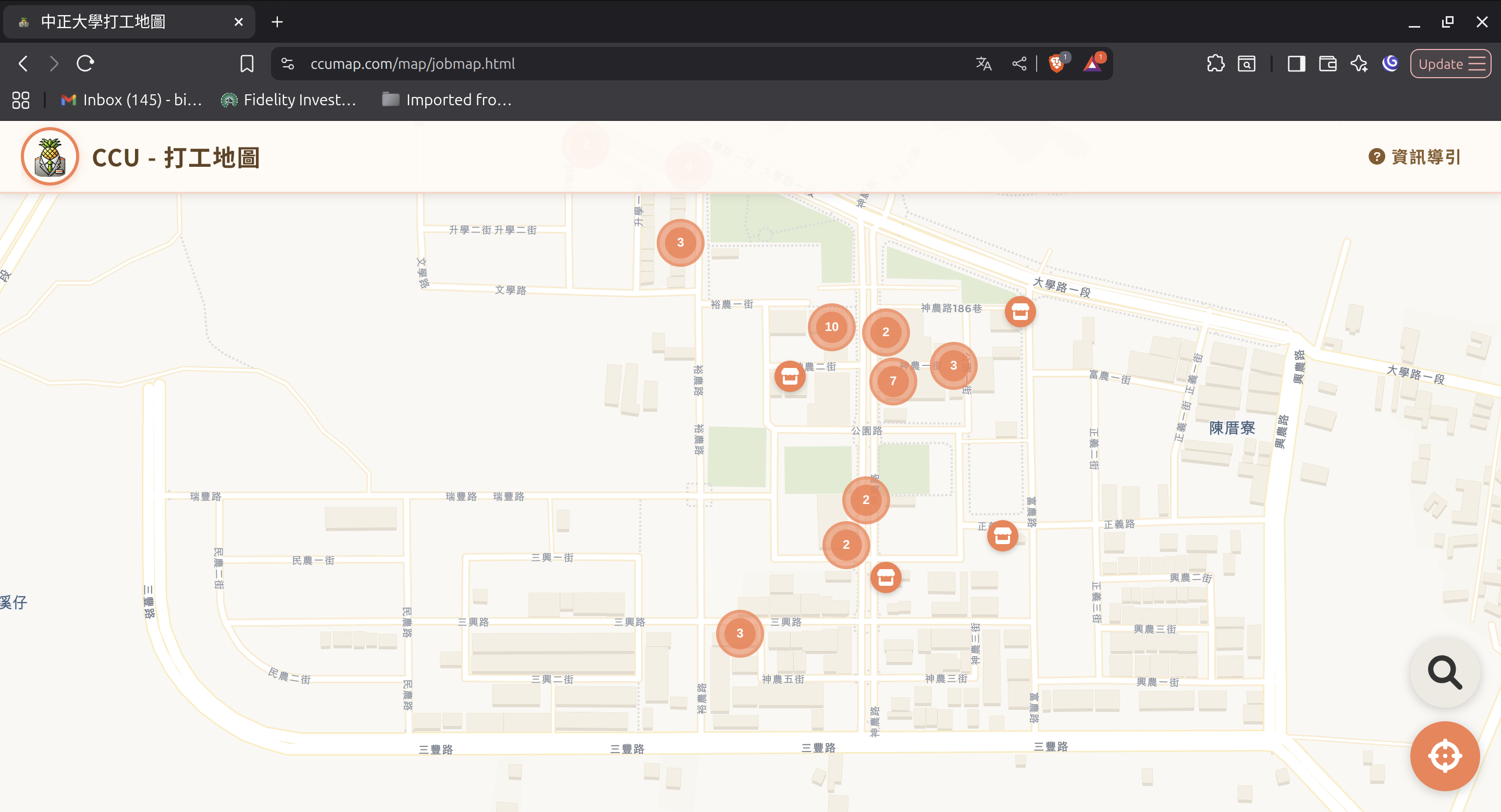Open the page translate tool
Screen dimensions: 1501x812
click(983, 64)
